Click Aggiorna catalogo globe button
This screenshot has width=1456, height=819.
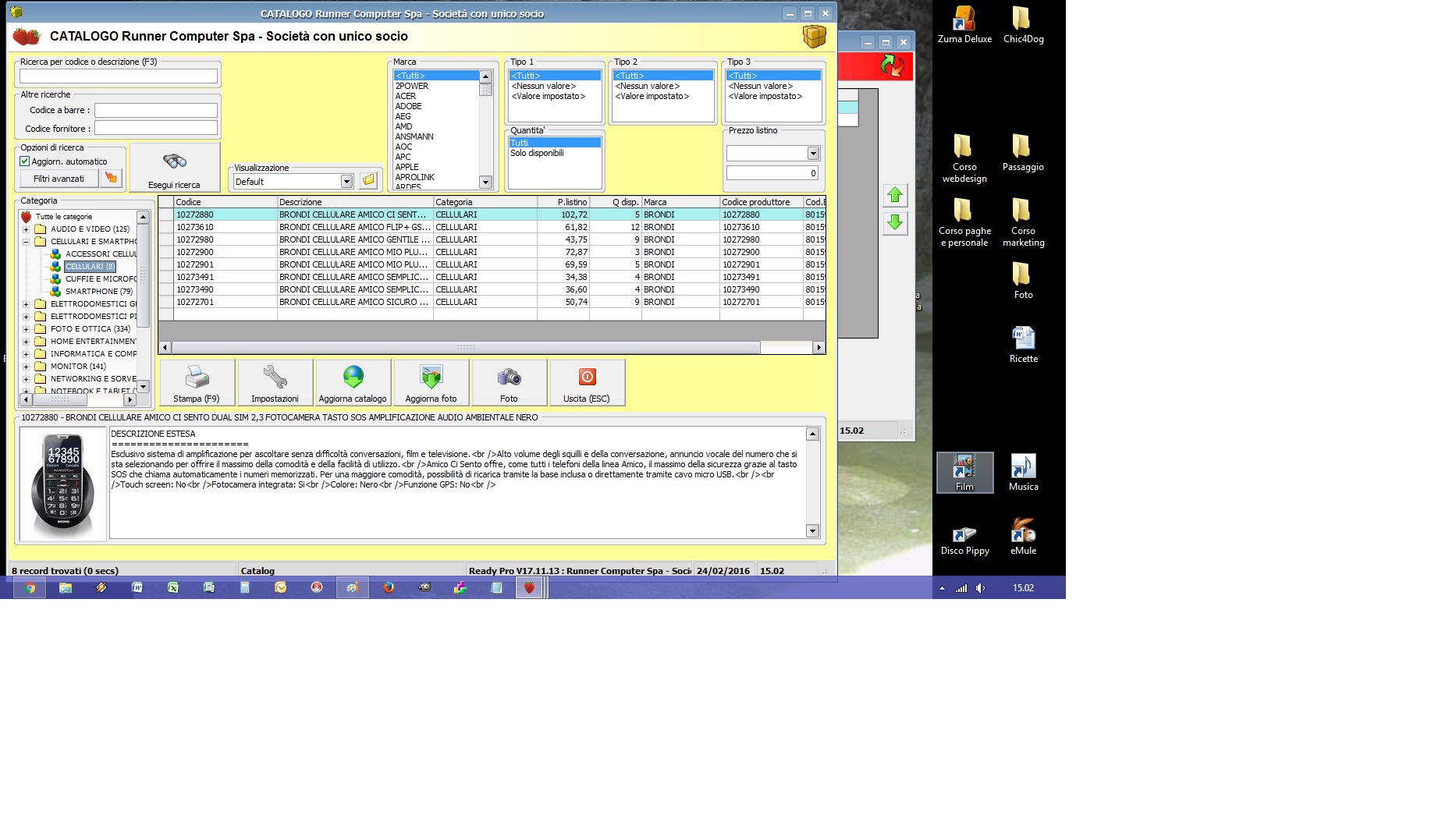click(353, 382)
